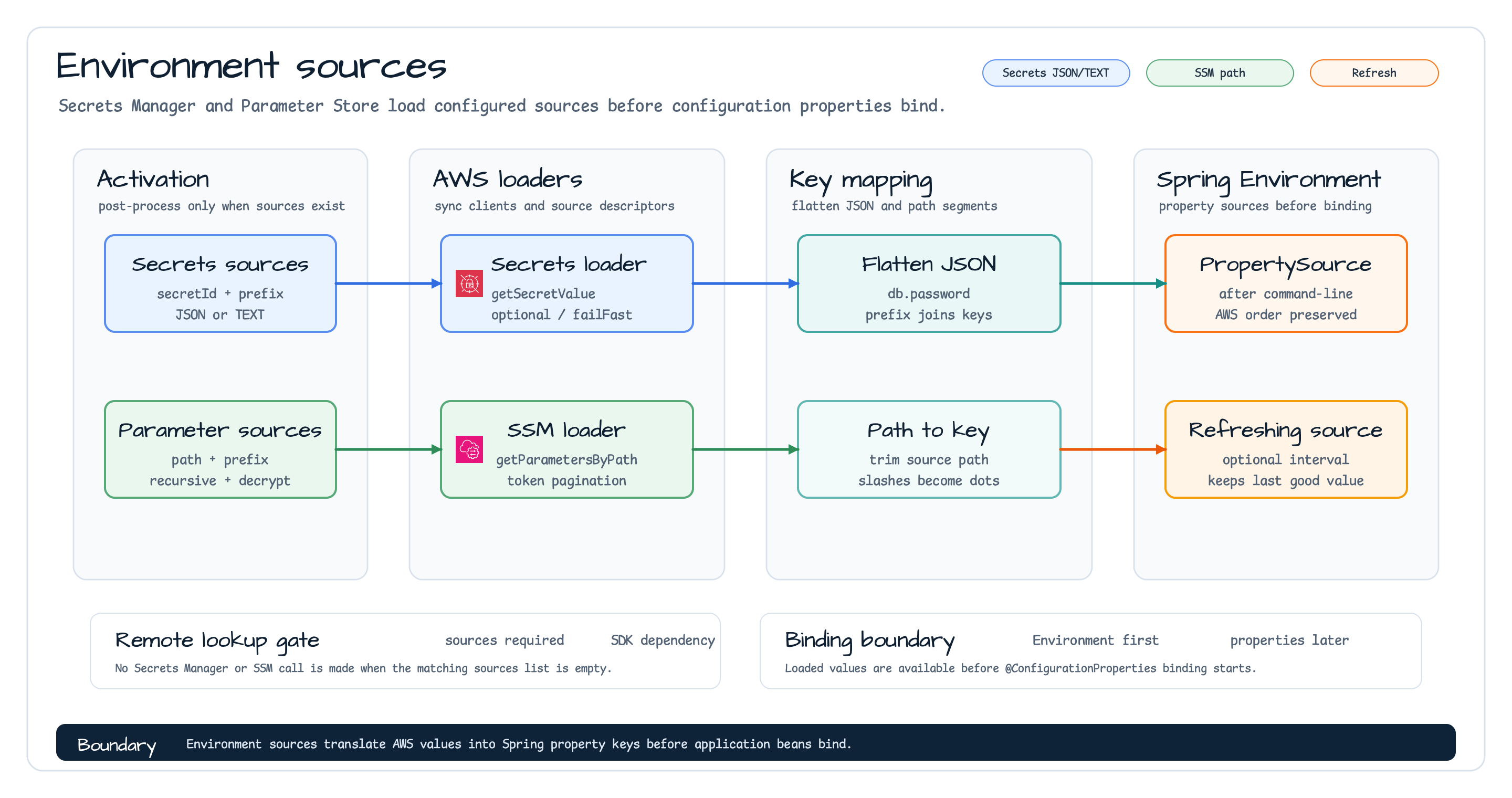Click 'prefix joins keys' text
The height and width of the screenshot is (798, 1512).
(929, 314)
